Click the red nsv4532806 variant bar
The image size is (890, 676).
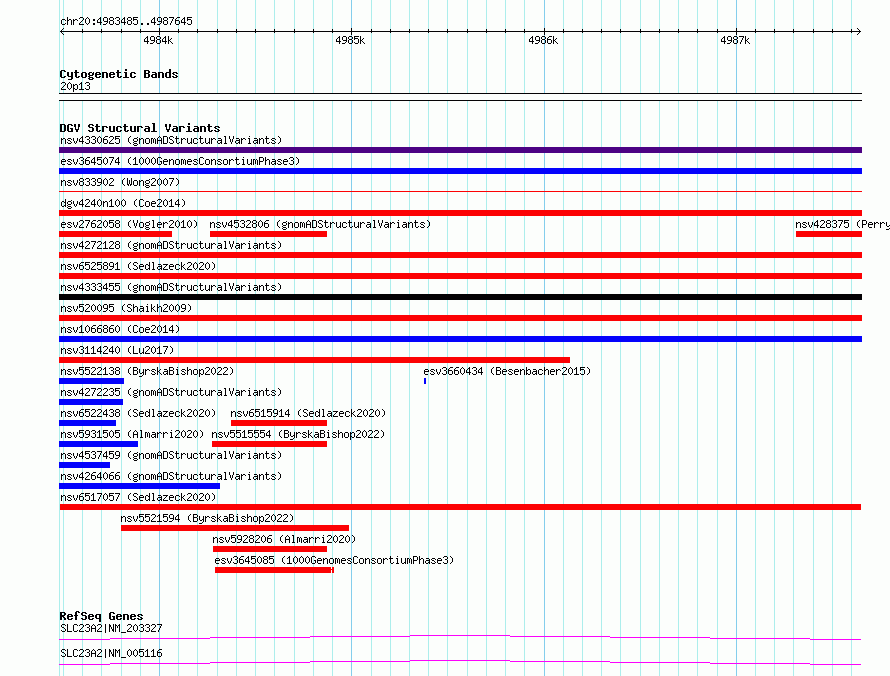click(x=268, y=234)
